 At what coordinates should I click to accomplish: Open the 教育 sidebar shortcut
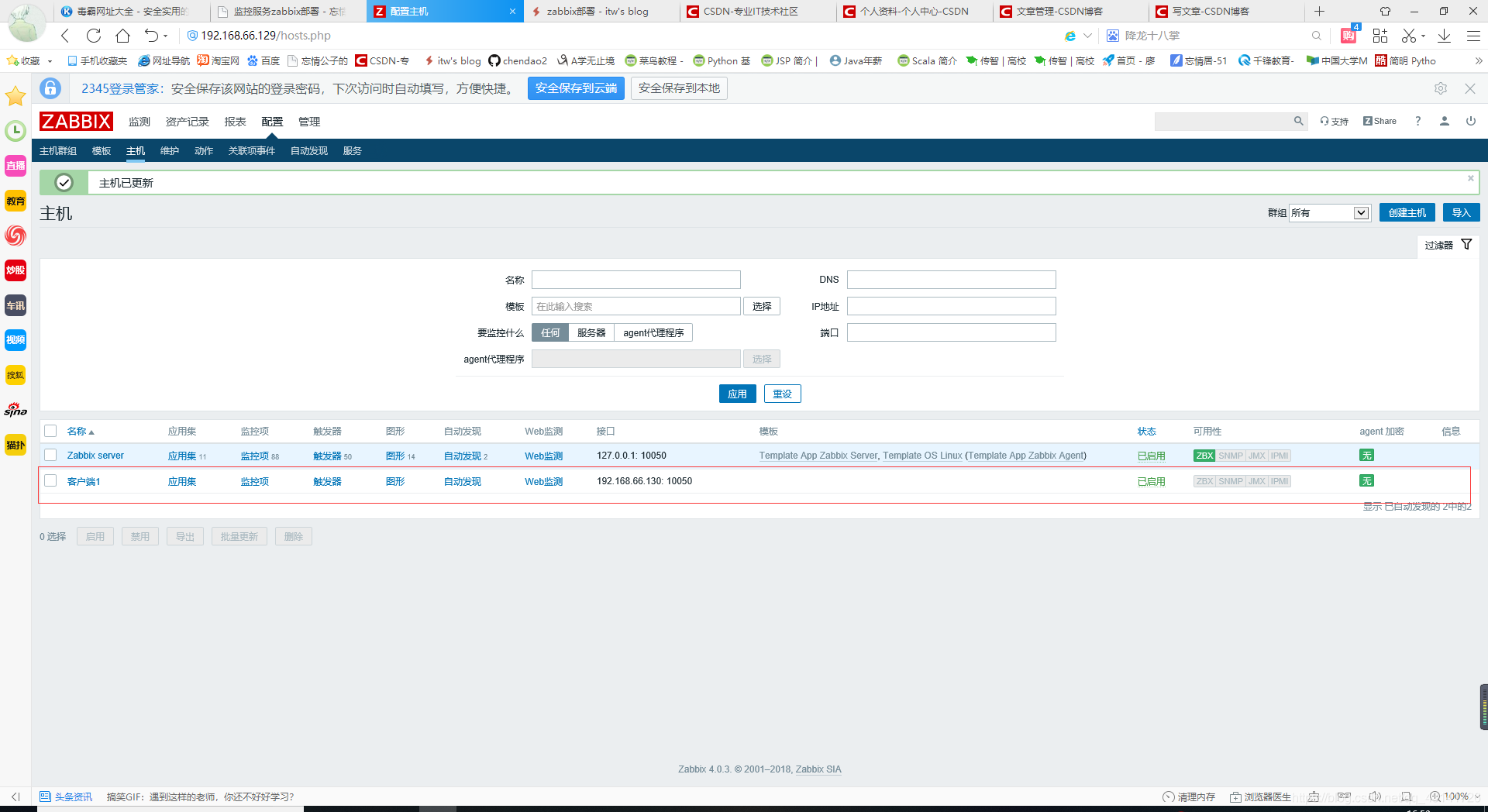coord(15,201)
